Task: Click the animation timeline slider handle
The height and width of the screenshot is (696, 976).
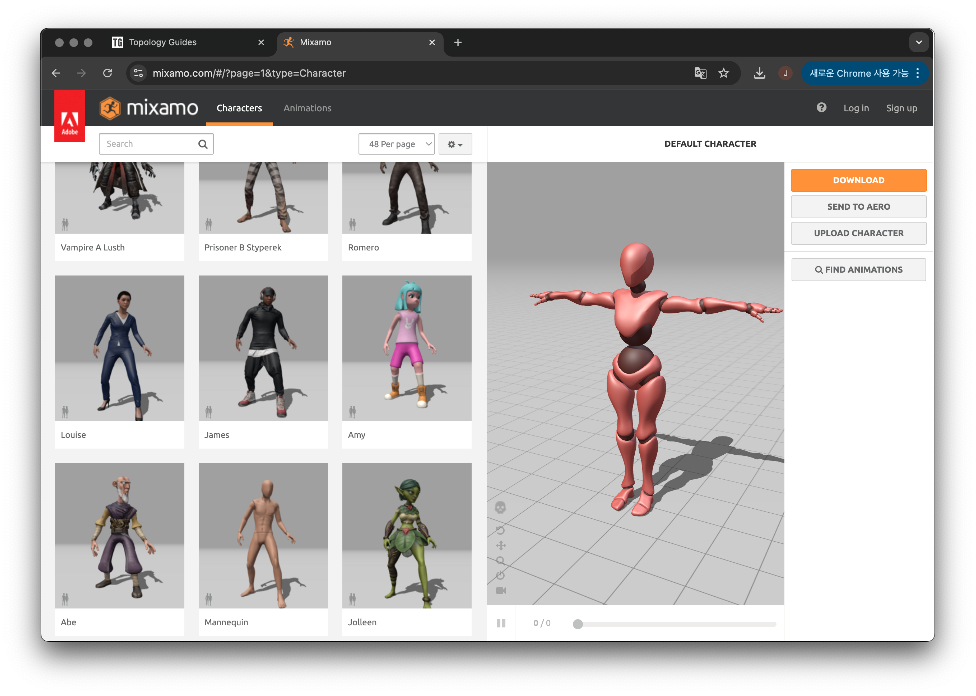Action: pyautogui.click(x=578, y=624)
